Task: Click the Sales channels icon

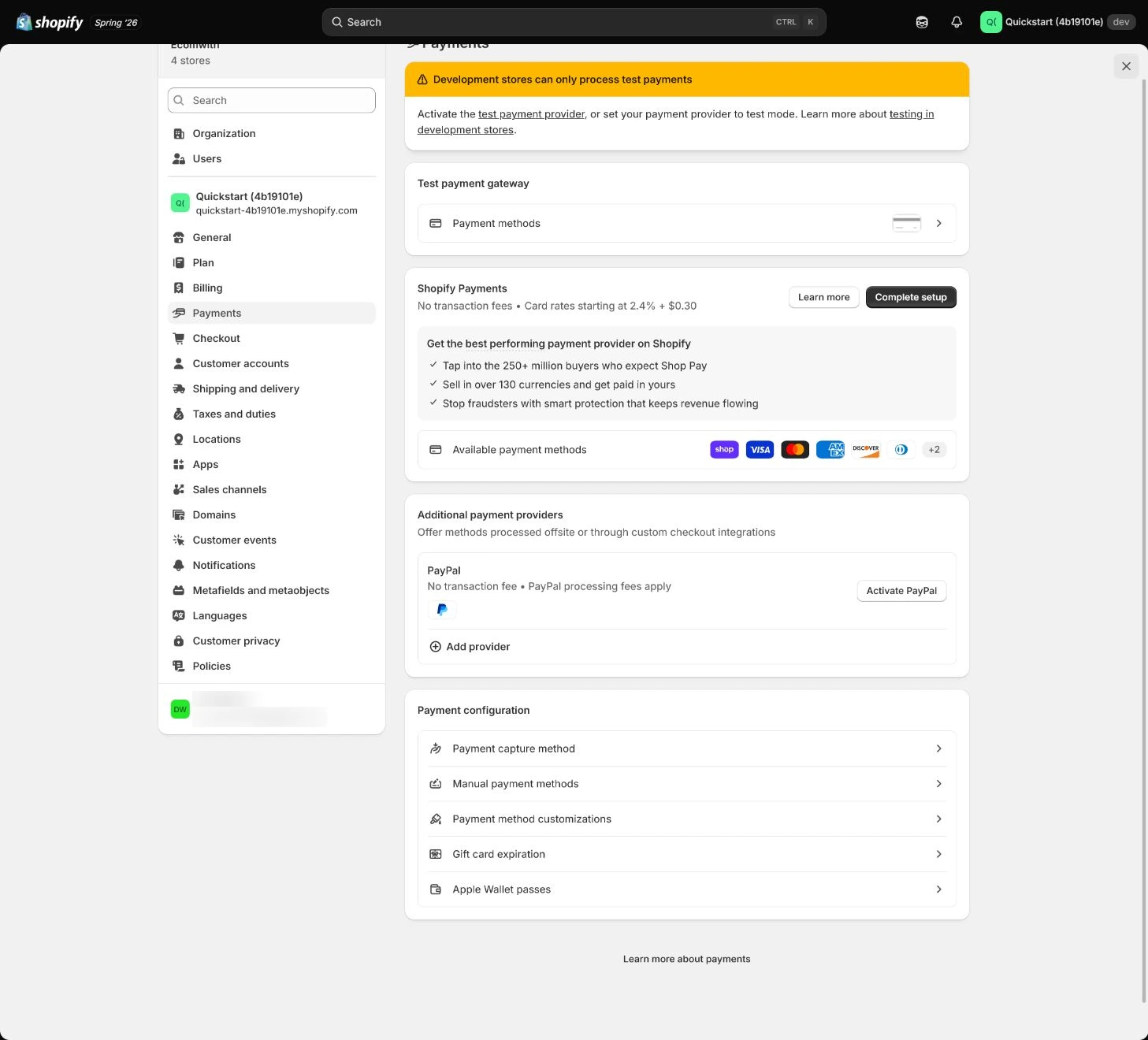Action: pyautogui.click(x=179, y=490)
